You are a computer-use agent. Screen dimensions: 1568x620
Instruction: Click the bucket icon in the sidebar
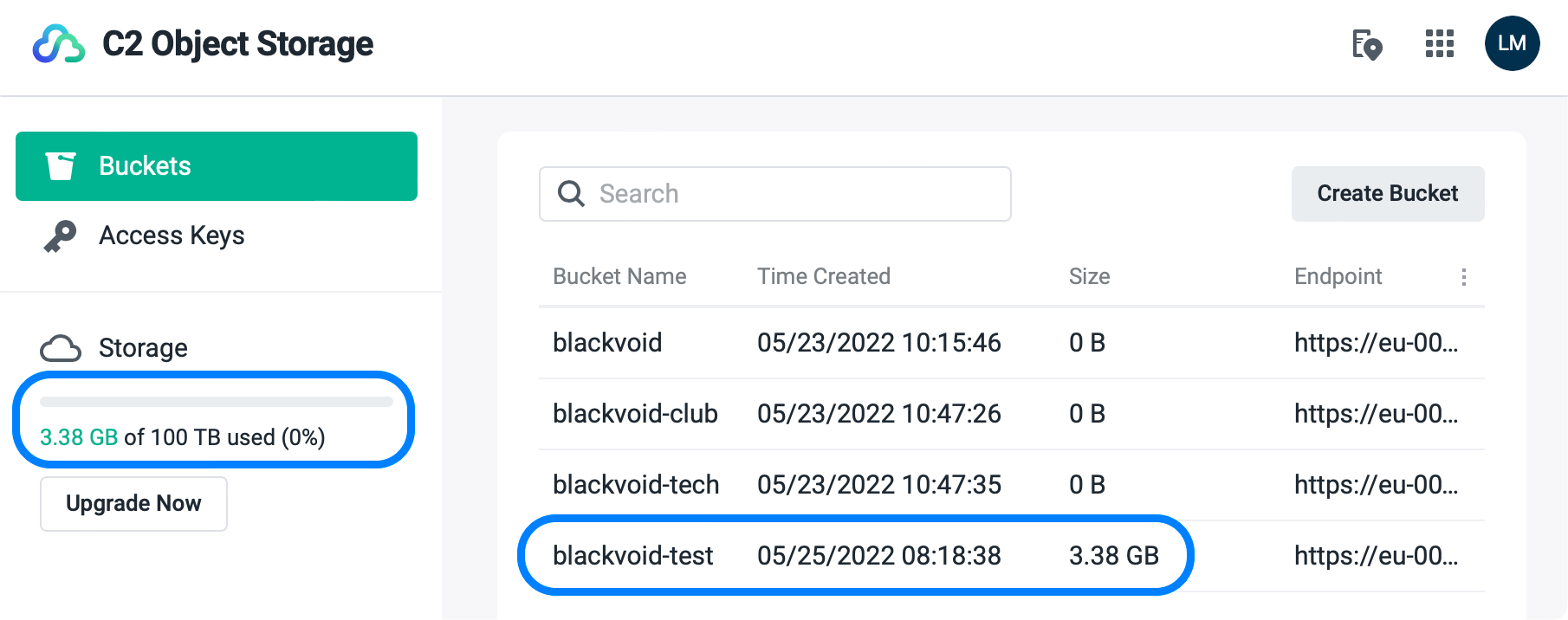click(x=61, y=166)
